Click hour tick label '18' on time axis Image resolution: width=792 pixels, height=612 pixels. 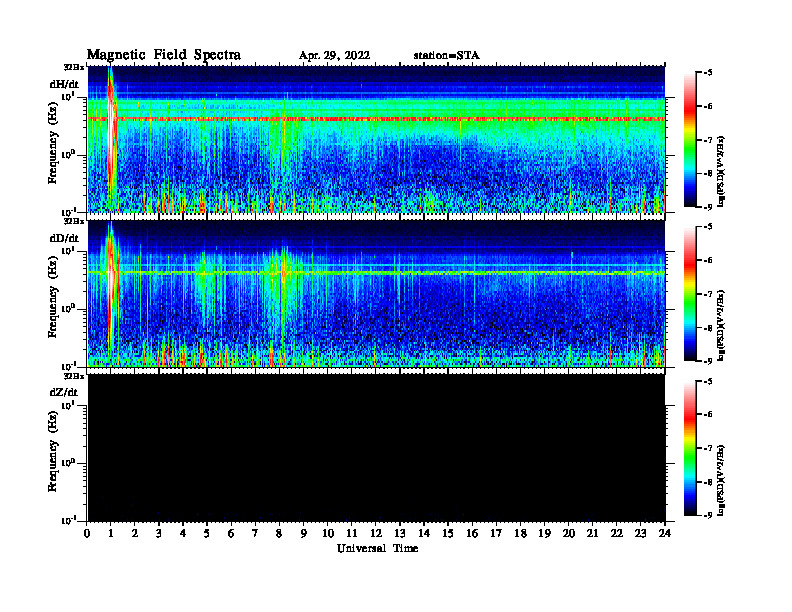coord(520,534)
